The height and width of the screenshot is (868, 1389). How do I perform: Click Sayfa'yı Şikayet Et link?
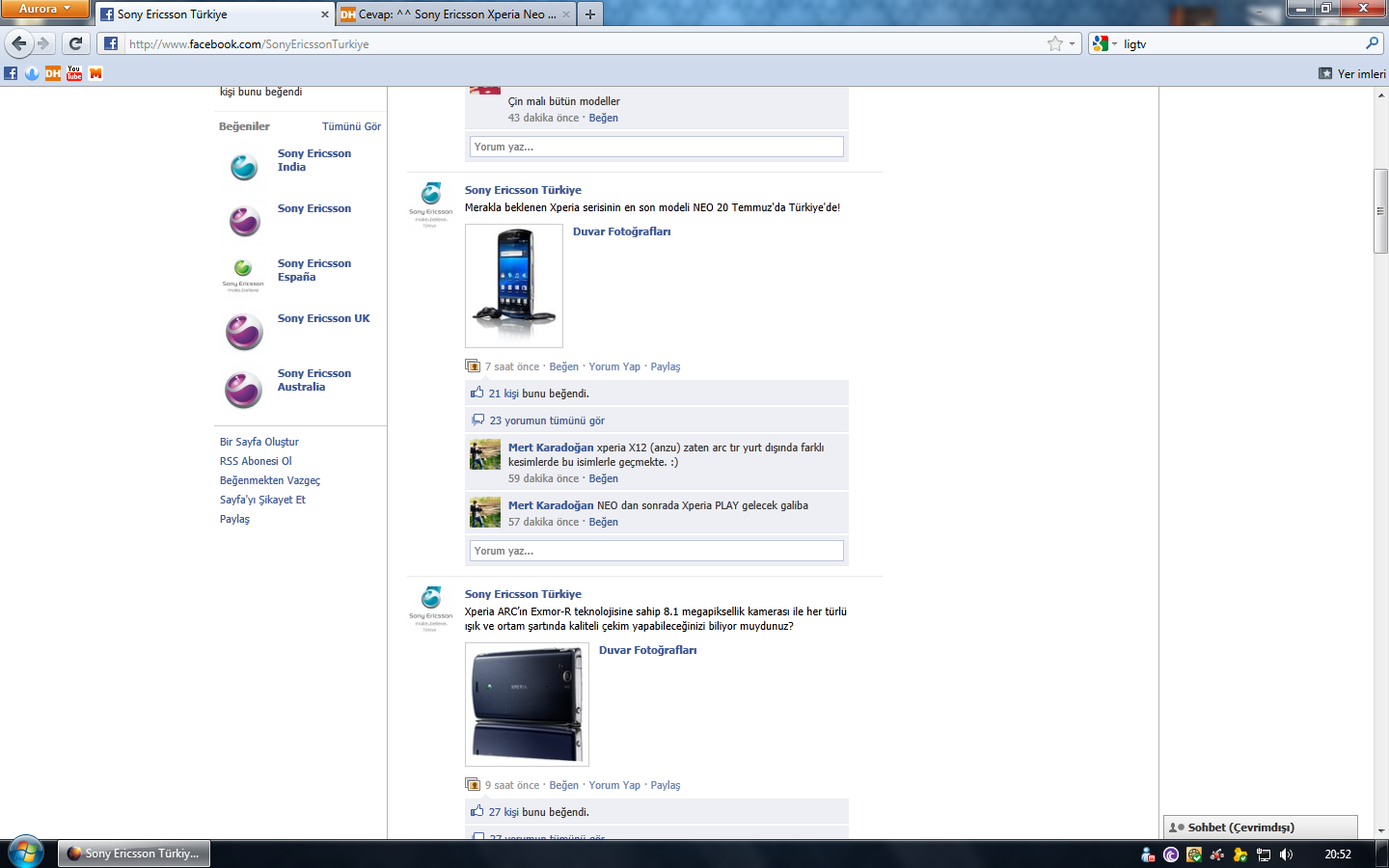[x=262, y=500]
